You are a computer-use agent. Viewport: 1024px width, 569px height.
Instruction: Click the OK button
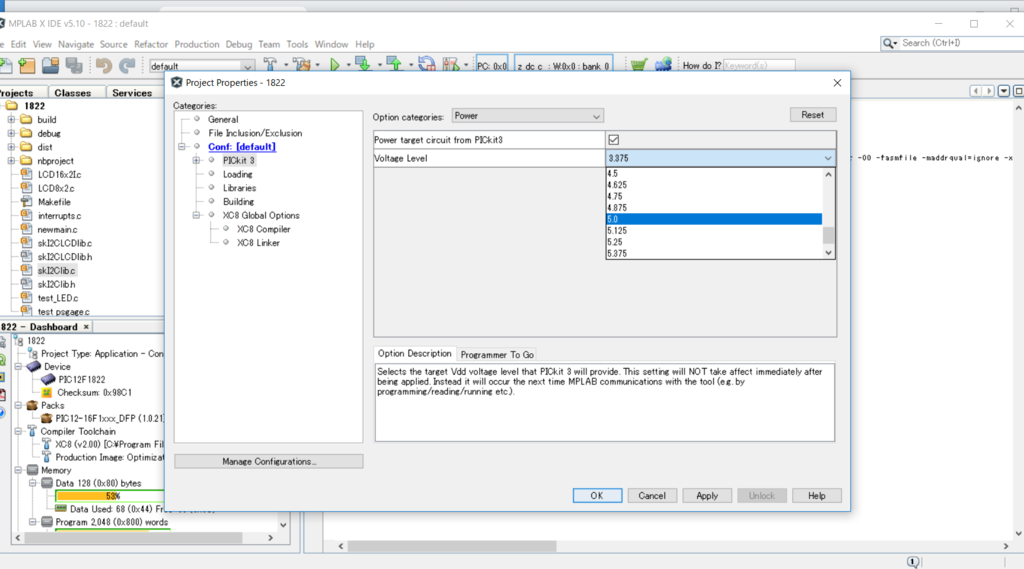(597, 496)
